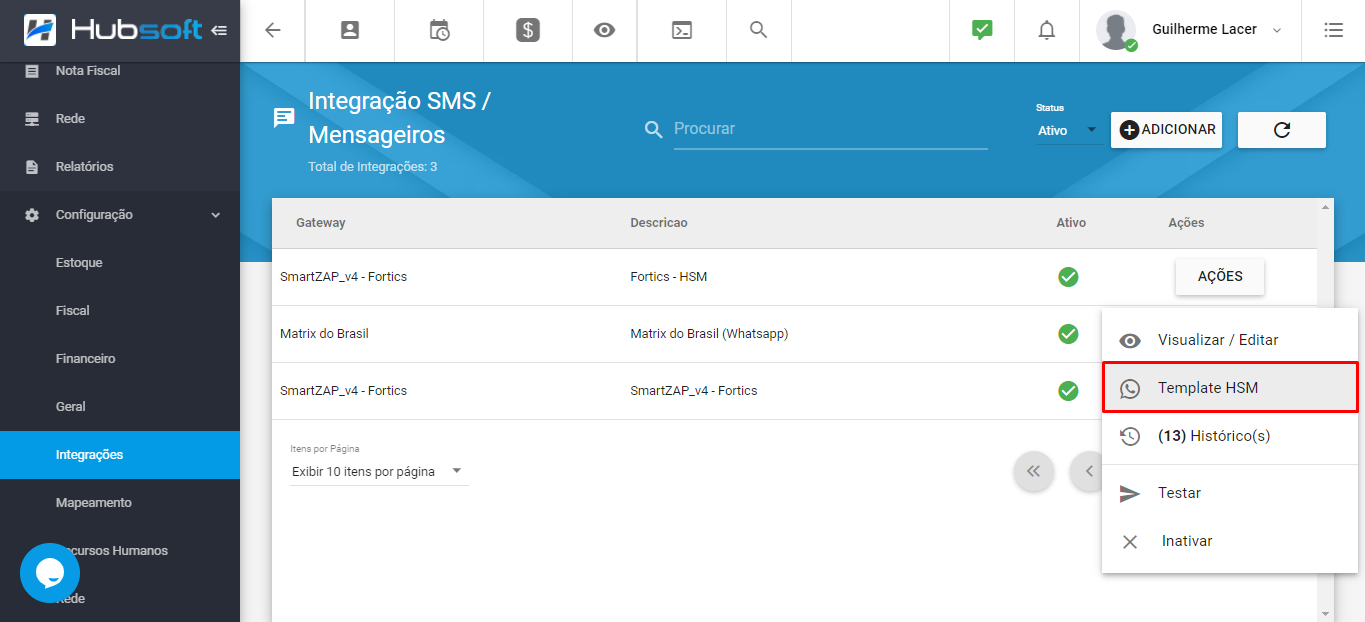The width and height of the screenshot is (1365, 622).
Task: Go to first page with double-arrow button
Action: click(1034, 471)
